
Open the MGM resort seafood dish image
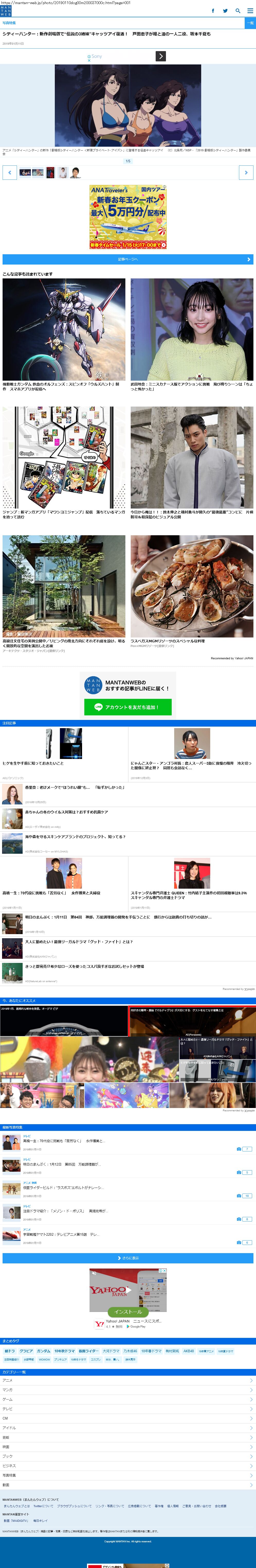(x=192, y=586)
